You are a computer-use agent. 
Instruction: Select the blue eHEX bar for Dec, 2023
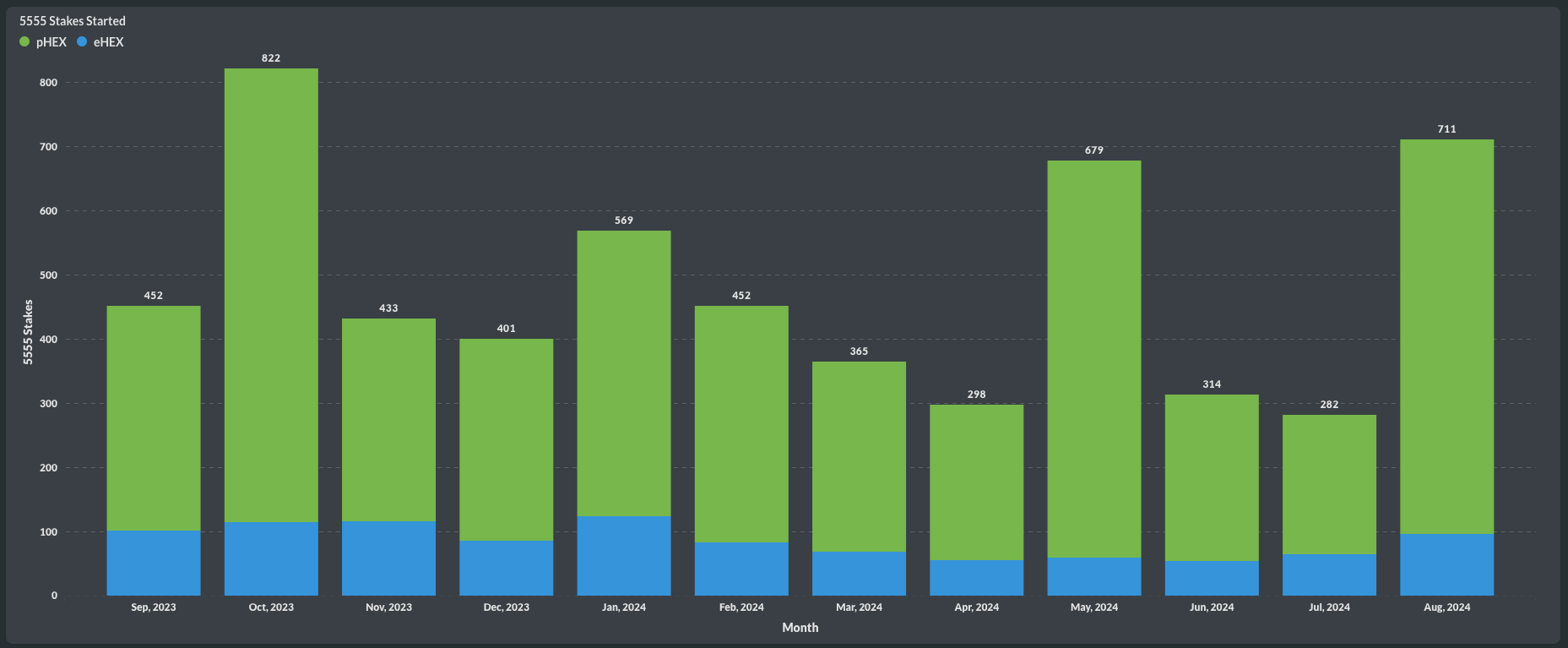coord(507,568)
